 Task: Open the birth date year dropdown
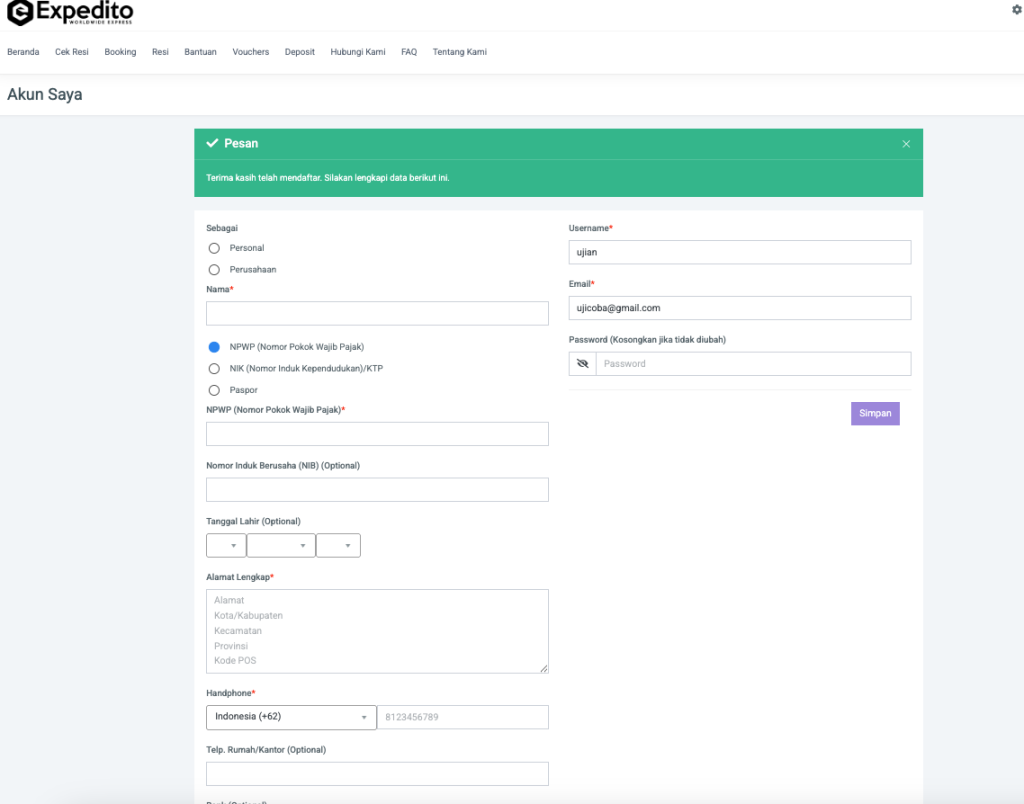click(338, 545)
